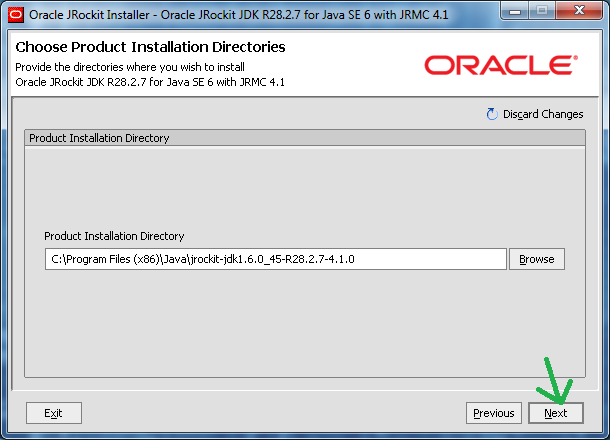Click the 'Provide the directories' description text

click(130, 66)
